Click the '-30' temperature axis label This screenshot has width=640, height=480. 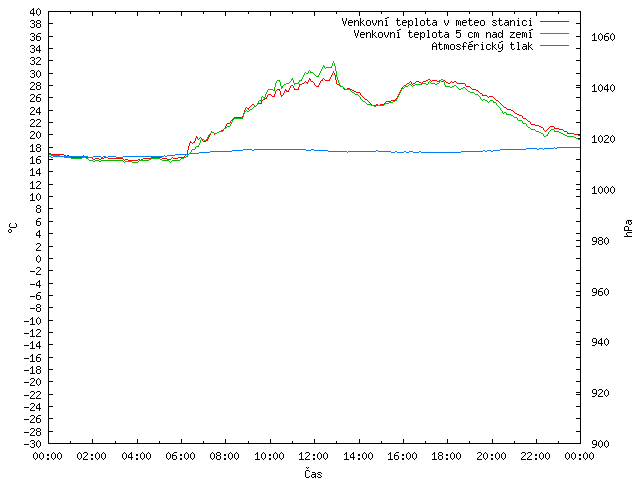(x=33, y=444)
